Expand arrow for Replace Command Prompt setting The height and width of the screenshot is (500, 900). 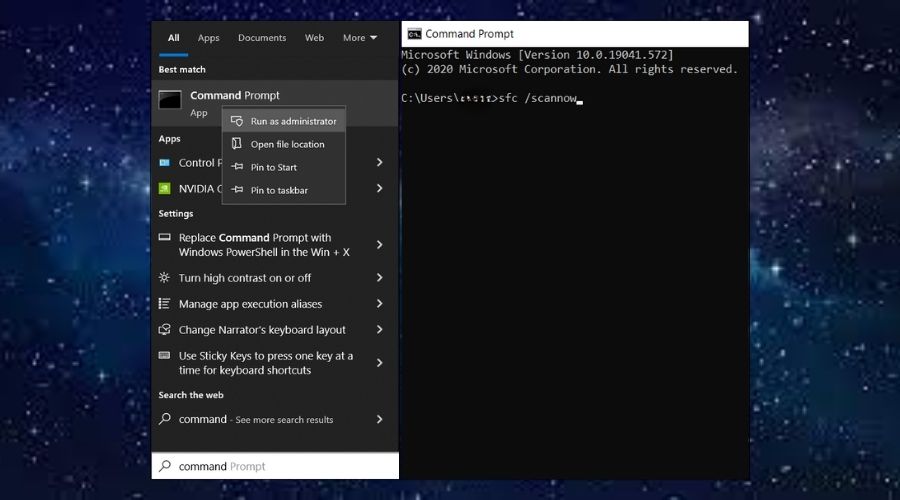(x=379, y=245)
